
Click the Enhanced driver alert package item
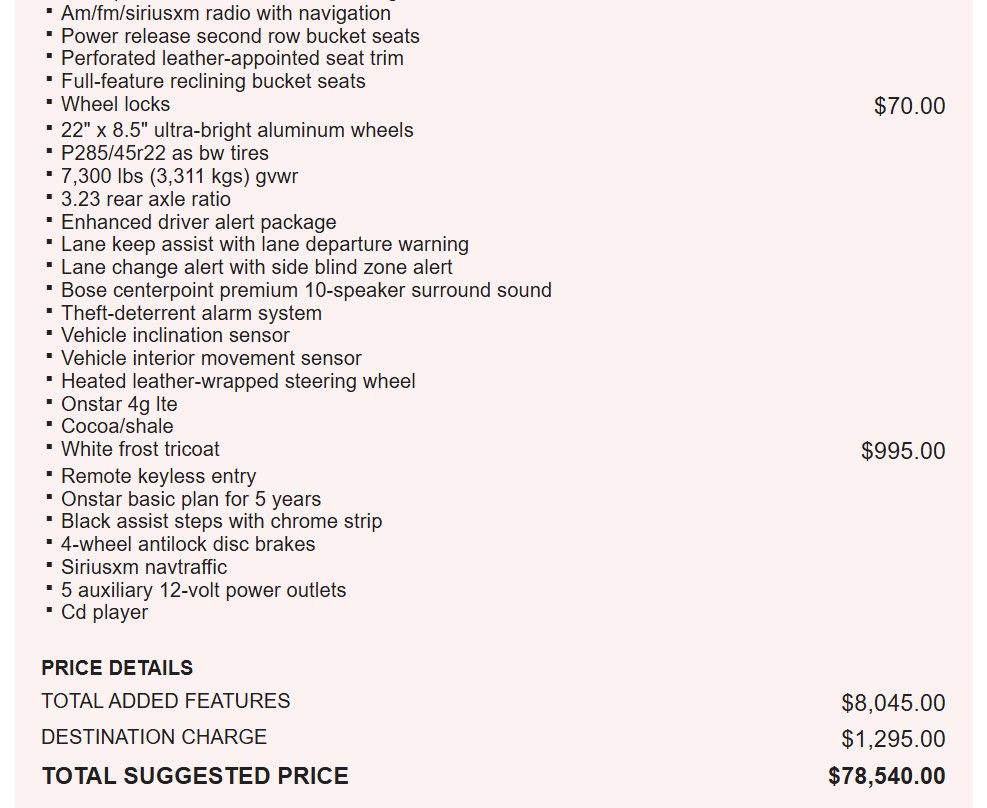pyautogui.click(x=198, y=222)
